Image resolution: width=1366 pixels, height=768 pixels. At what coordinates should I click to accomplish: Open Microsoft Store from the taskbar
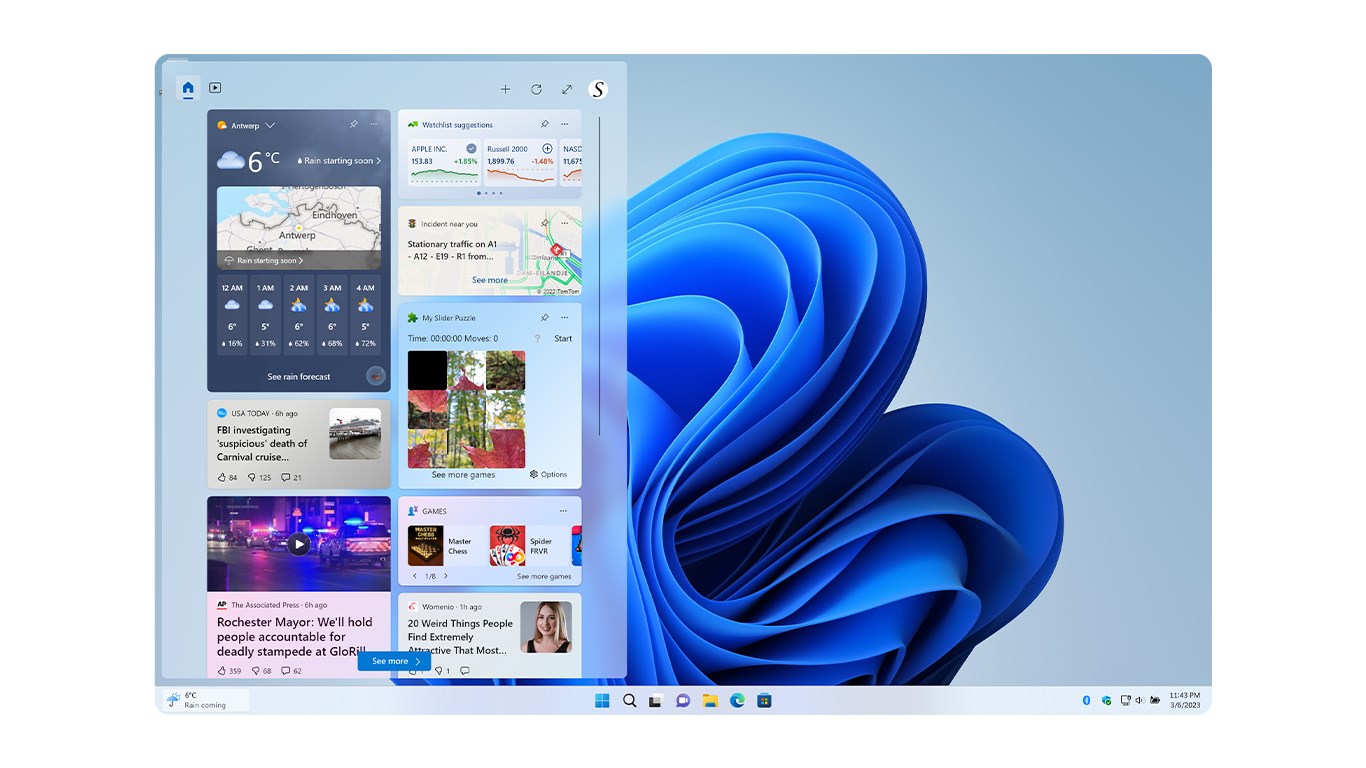click(764, 701)
